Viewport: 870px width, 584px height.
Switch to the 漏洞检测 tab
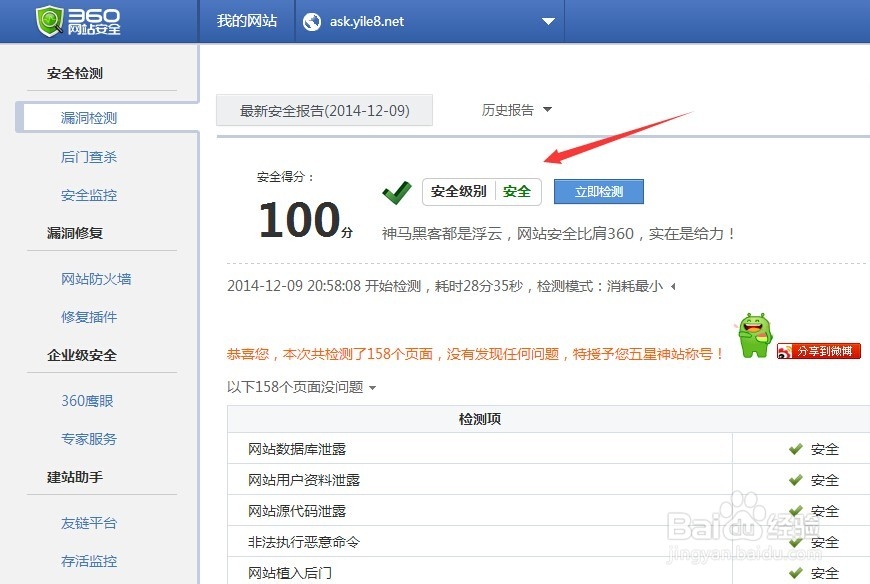(x=88, y=117)
